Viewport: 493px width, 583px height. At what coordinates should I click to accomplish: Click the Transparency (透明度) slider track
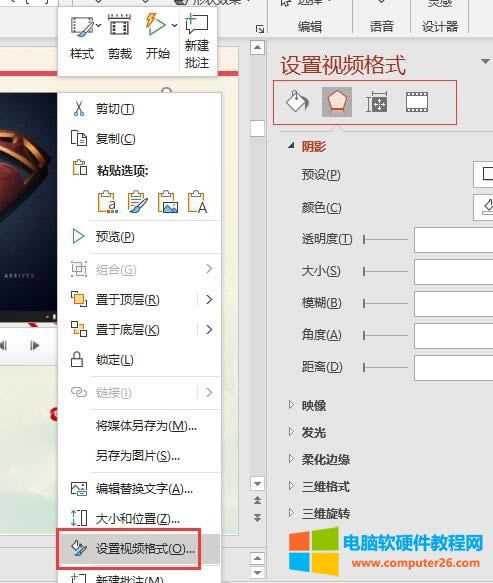pos(385,239)
